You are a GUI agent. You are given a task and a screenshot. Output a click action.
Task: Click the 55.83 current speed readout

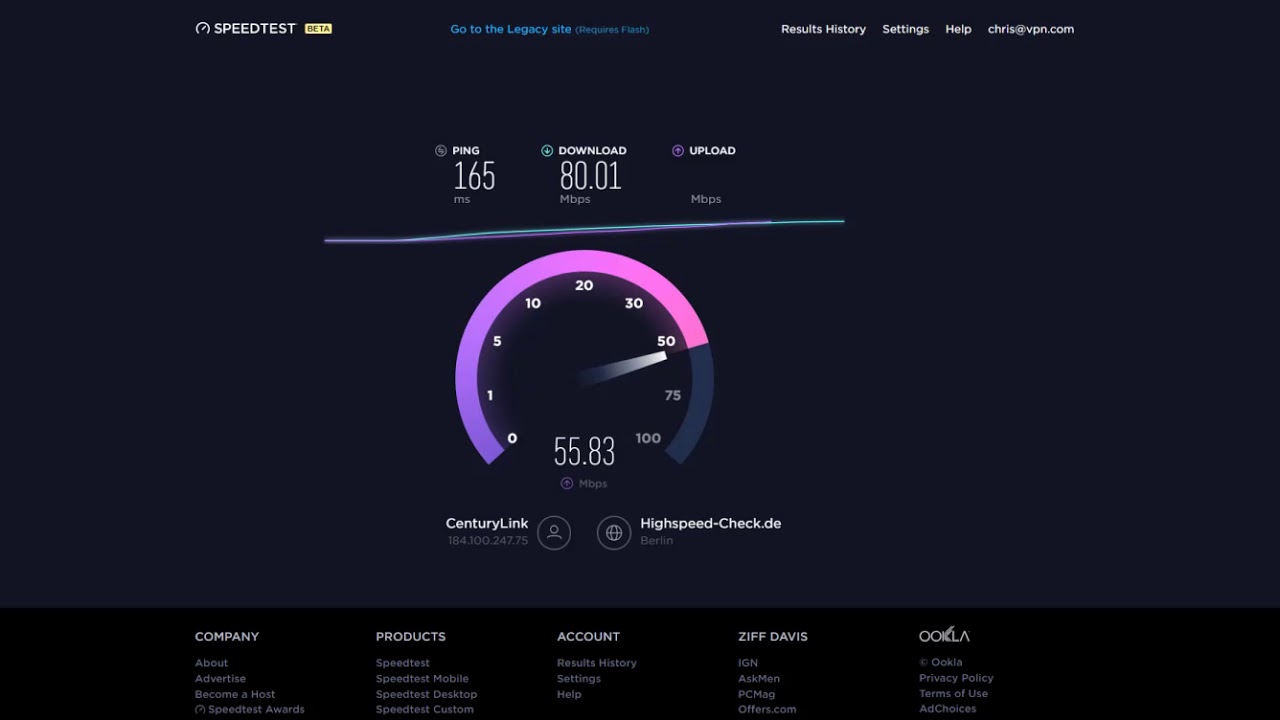coord(584,452)
